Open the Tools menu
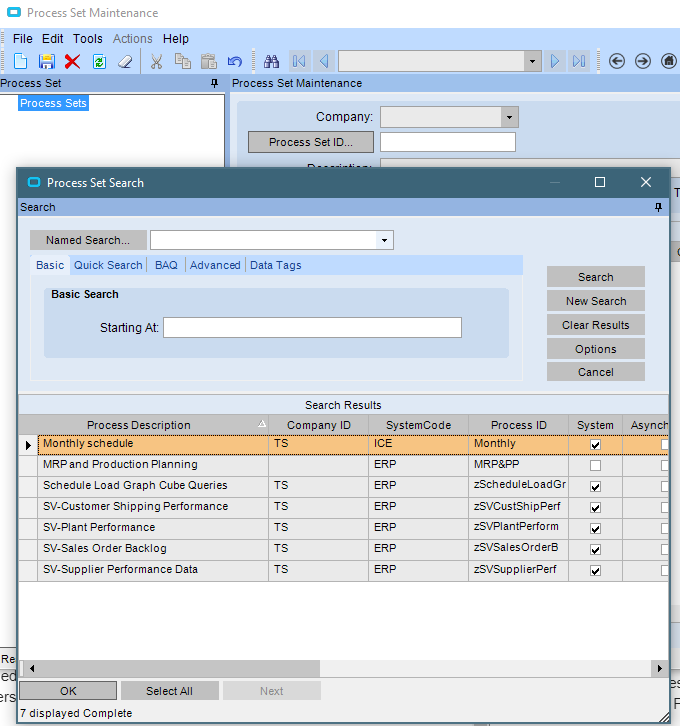This screenshot has width=680, height=726. 87,39
